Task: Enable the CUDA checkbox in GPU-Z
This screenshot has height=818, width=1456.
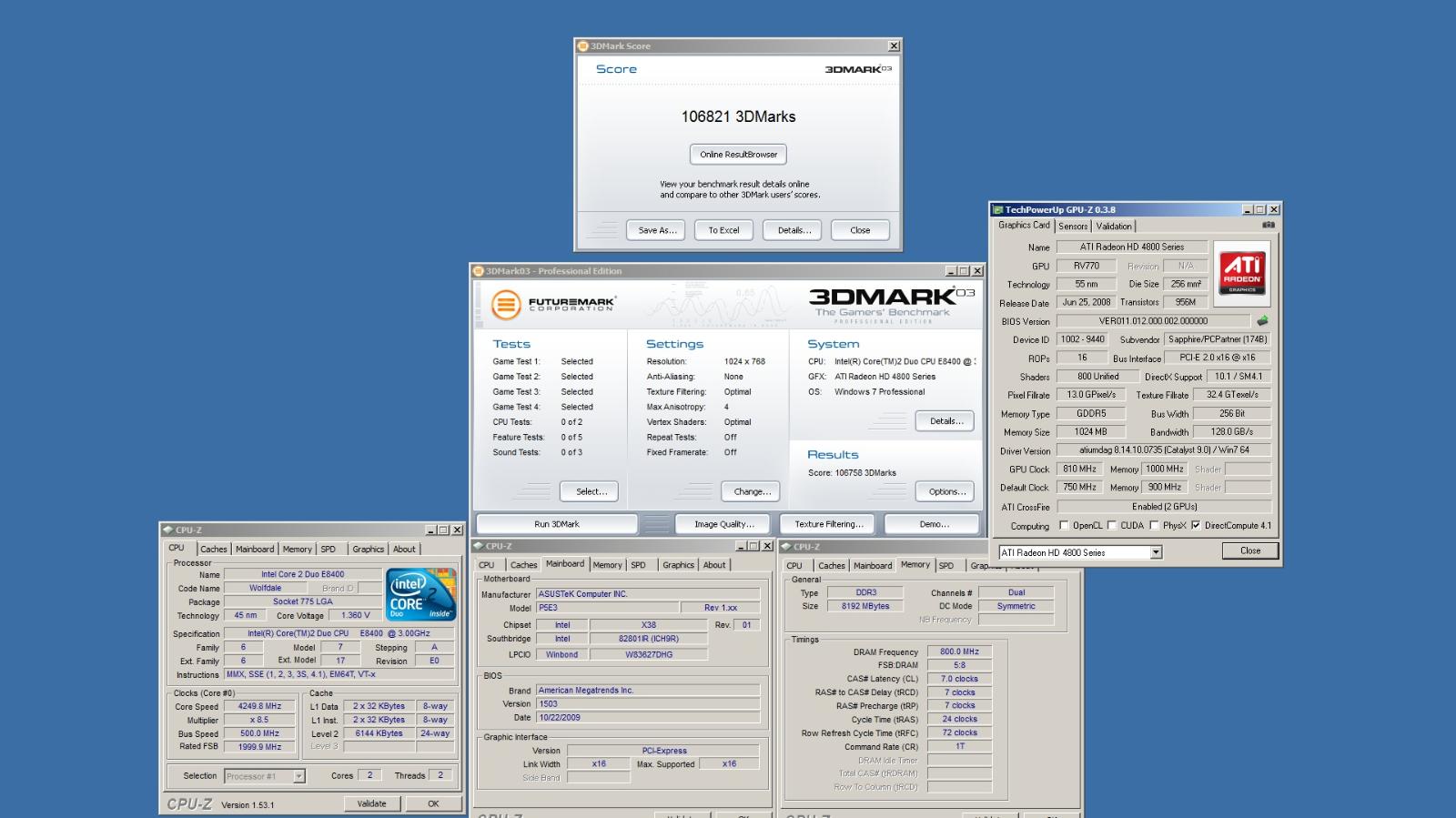Action: [1112, 525]
